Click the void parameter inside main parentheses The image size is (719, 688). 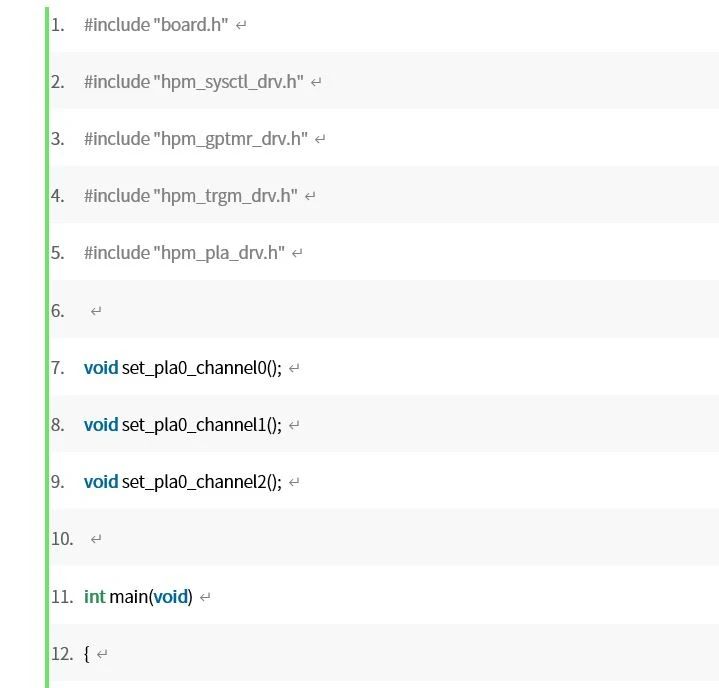(171, 597)
